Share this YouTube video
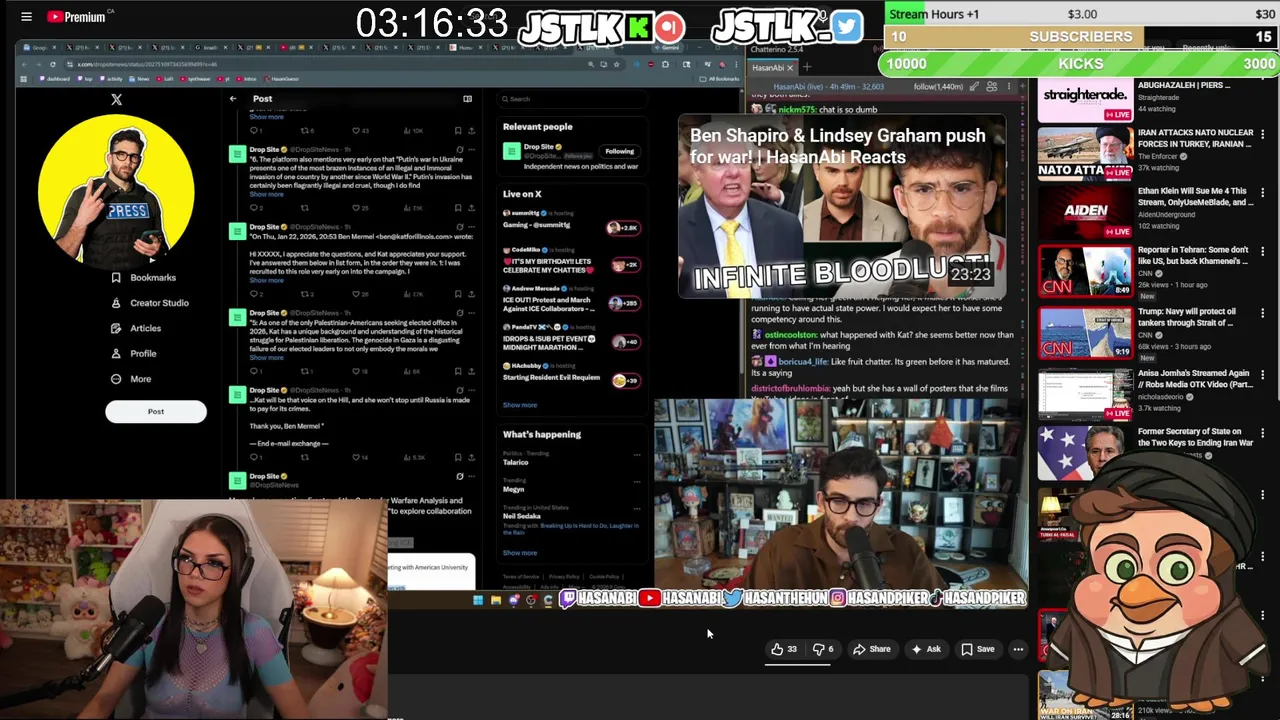Viewport: 1280px width, 720px height. (871, 649)
